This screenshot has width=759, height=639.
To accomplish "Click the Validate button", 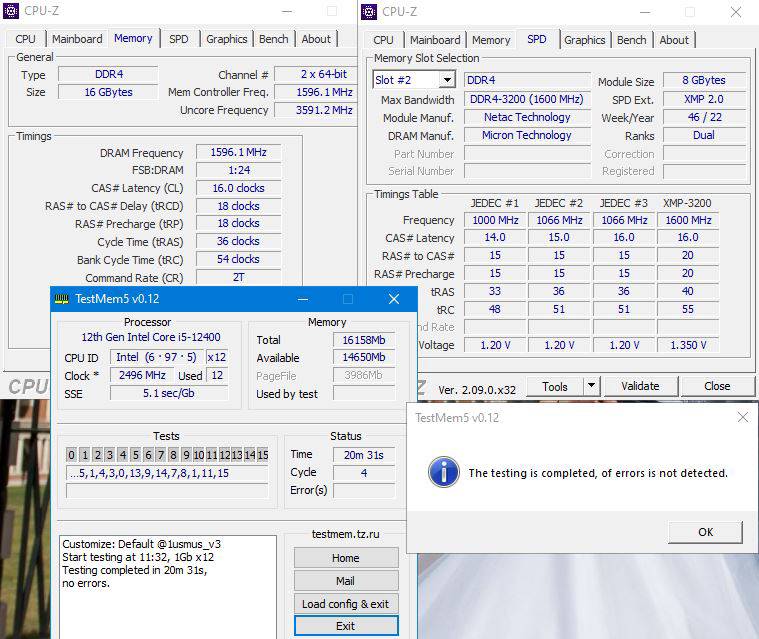I will click(640, 386).
